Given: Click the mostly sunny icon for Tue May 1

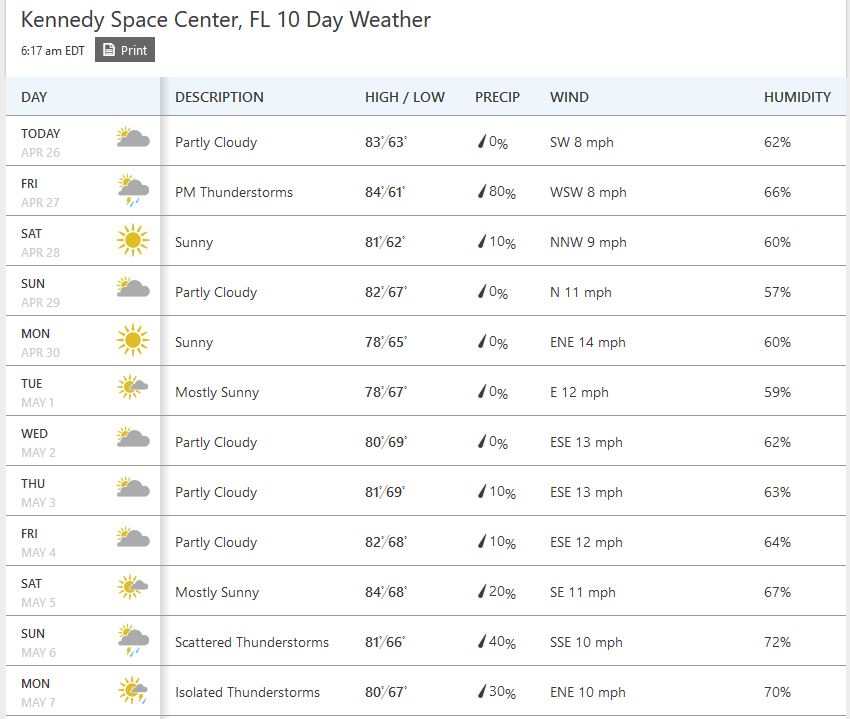Looking at the screenshot, I should click(133, 387).
